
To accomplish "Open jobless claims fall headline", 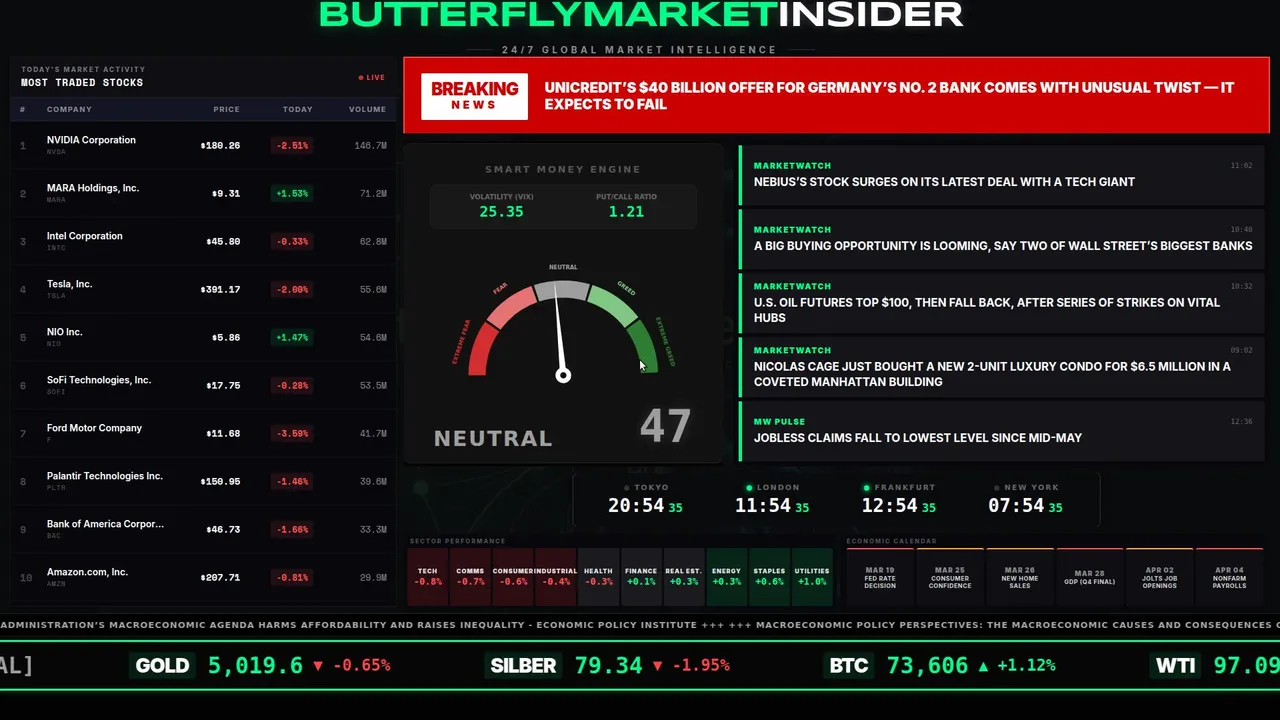I will pyautogui.click(x=1001, y=430).
